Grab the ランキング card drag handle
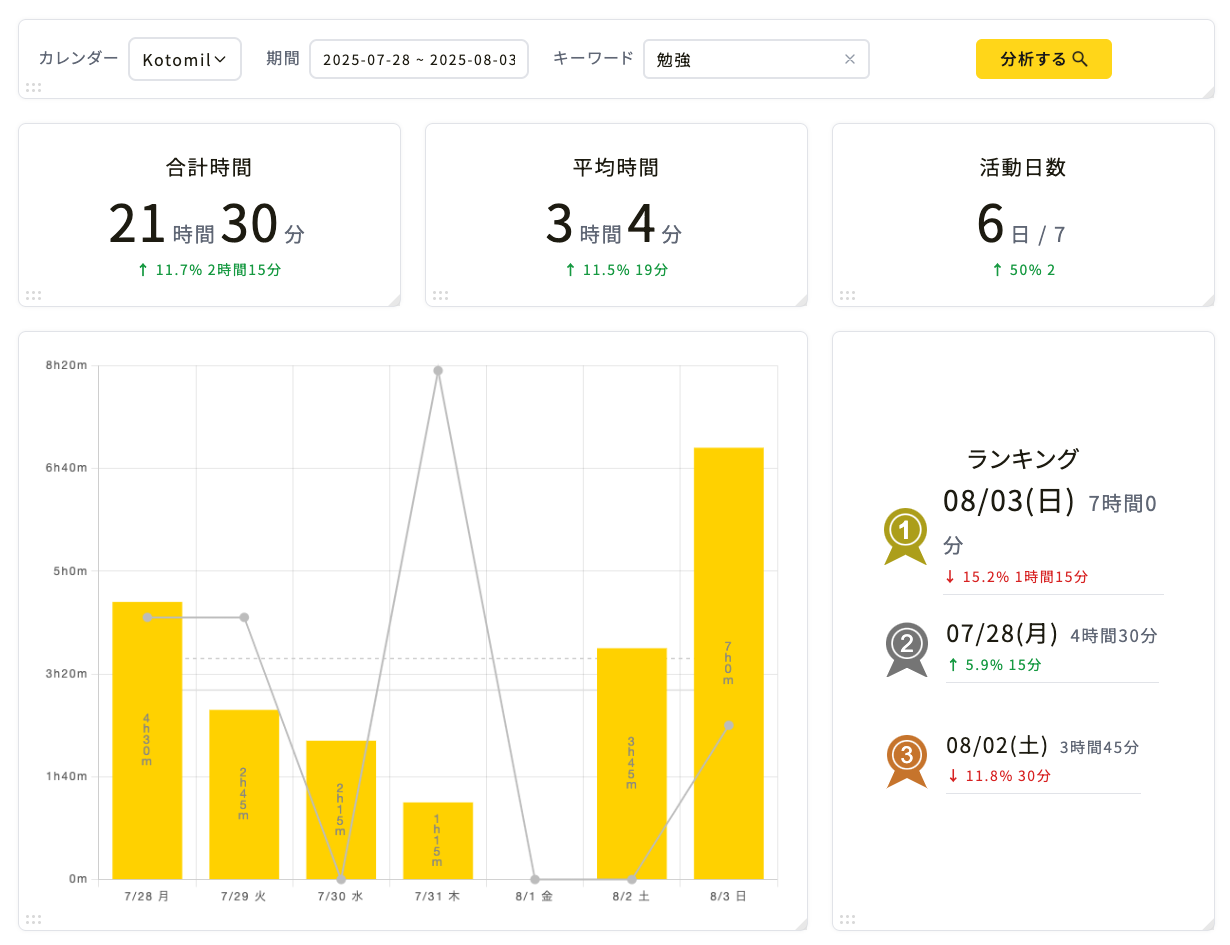The height and width of the screenshot is (945, 1230). click(847, 919)
